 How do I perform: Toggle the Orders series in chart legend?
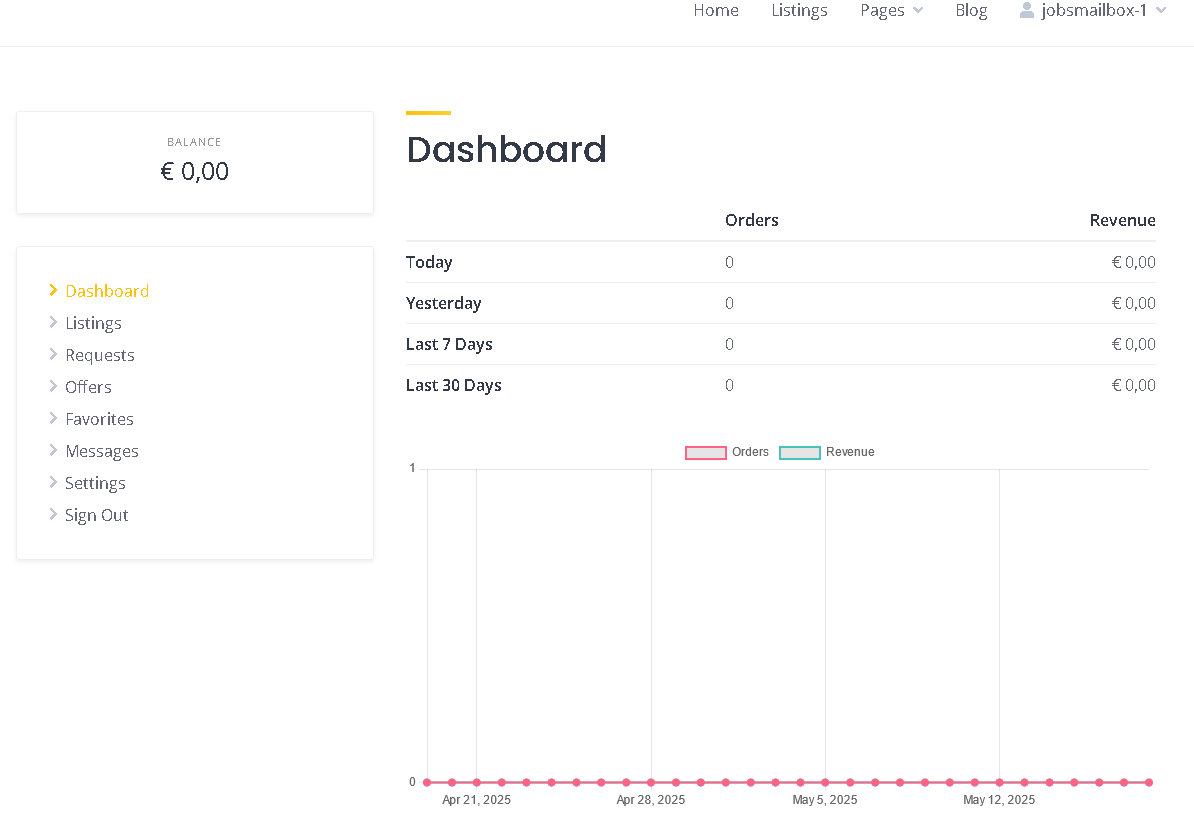727,452
